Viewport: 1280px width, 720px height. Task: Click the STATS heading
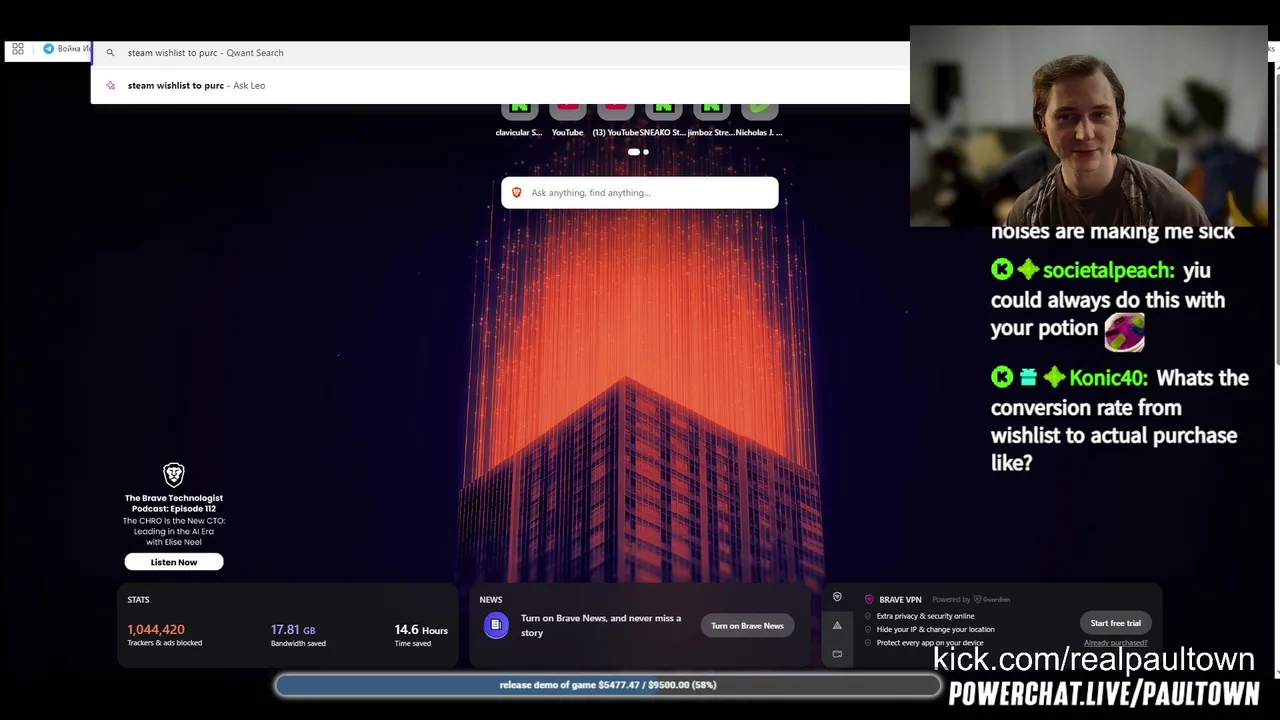[x=138, y=600]
